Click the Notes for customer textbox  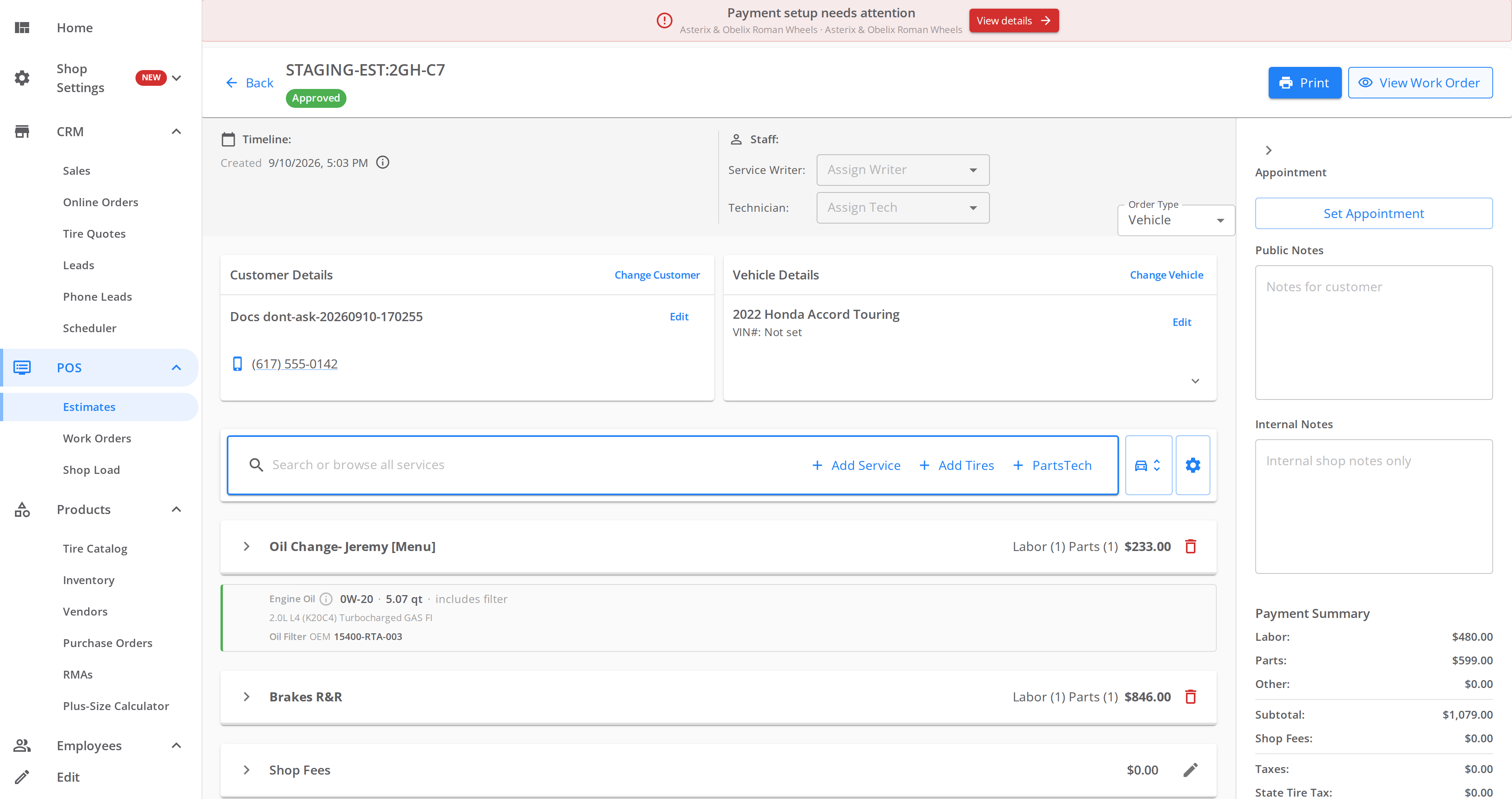(1373, 333)
